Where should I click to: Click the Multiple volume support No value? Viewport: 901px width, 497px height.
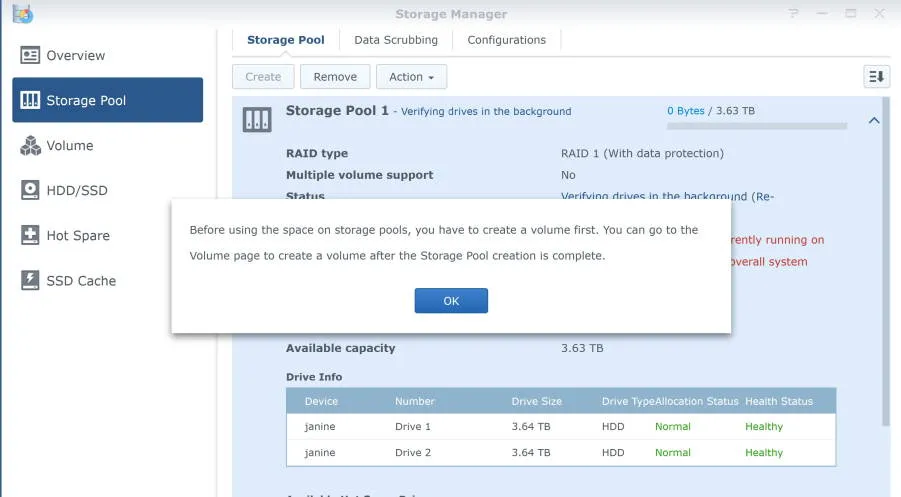(568, 175)
